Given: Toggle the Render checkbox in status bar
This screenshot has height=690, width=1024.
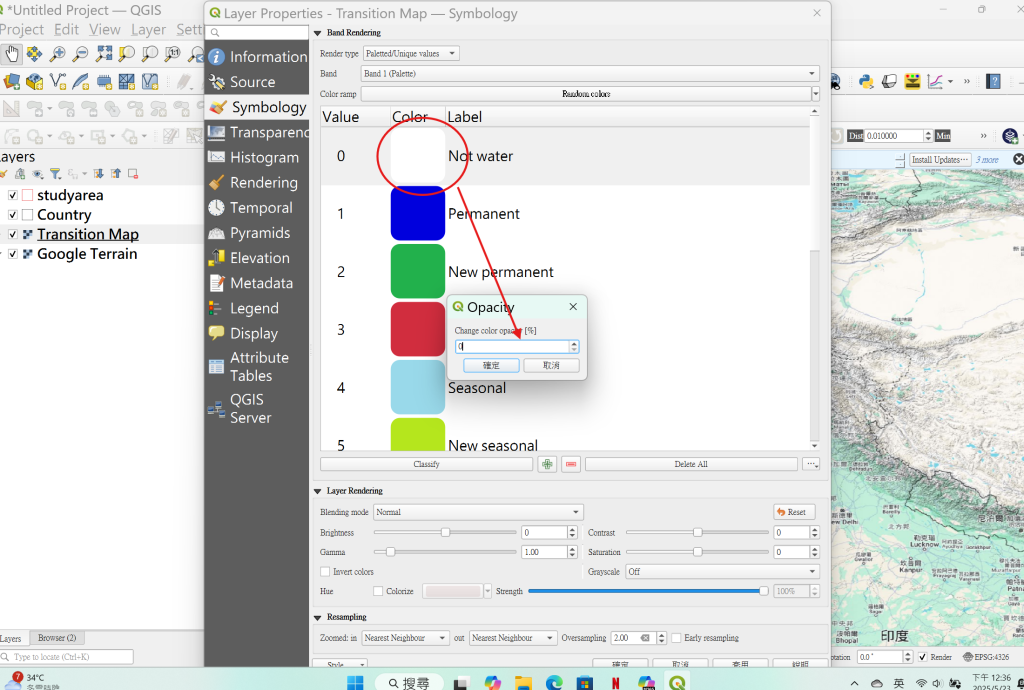Looking at the screenshot, I should point(922,657).
